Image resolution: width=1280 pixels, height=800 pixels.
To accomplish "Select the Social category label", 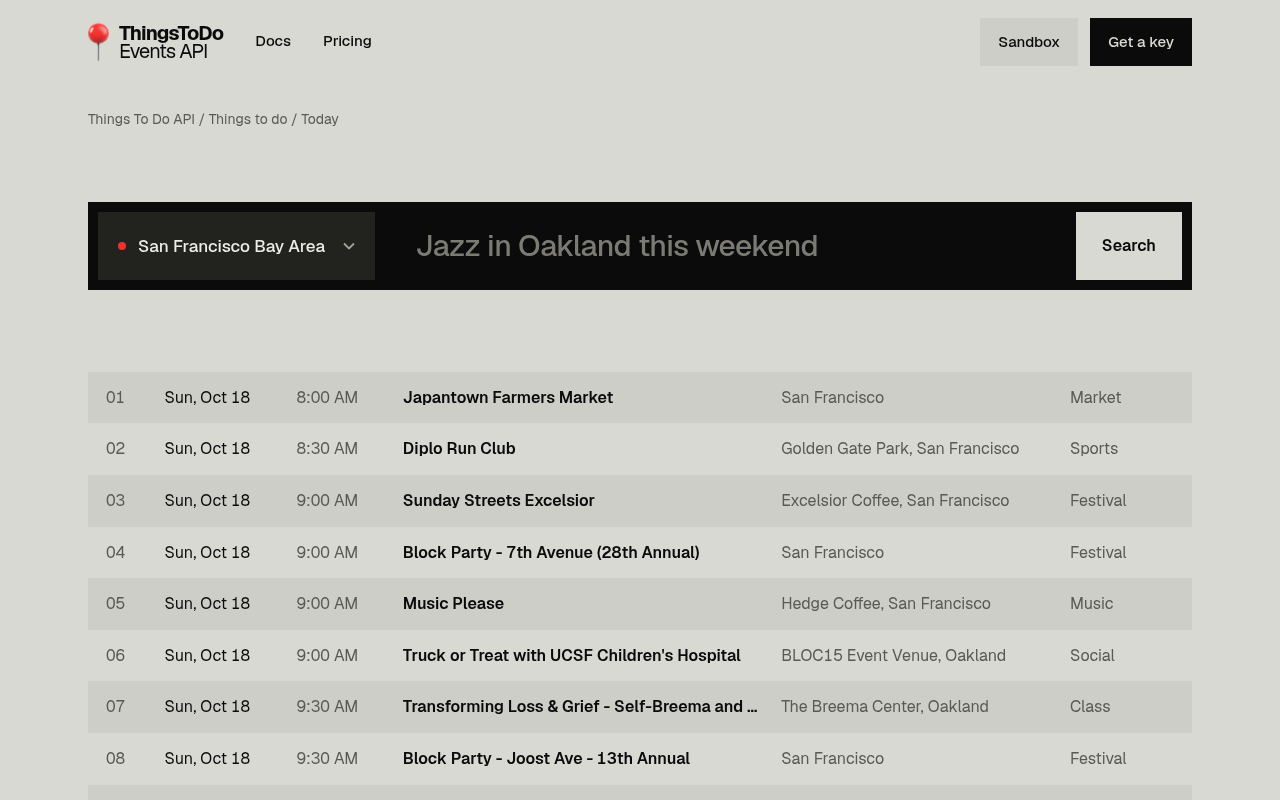I will pyautogui.click(x=1092, y=655).
